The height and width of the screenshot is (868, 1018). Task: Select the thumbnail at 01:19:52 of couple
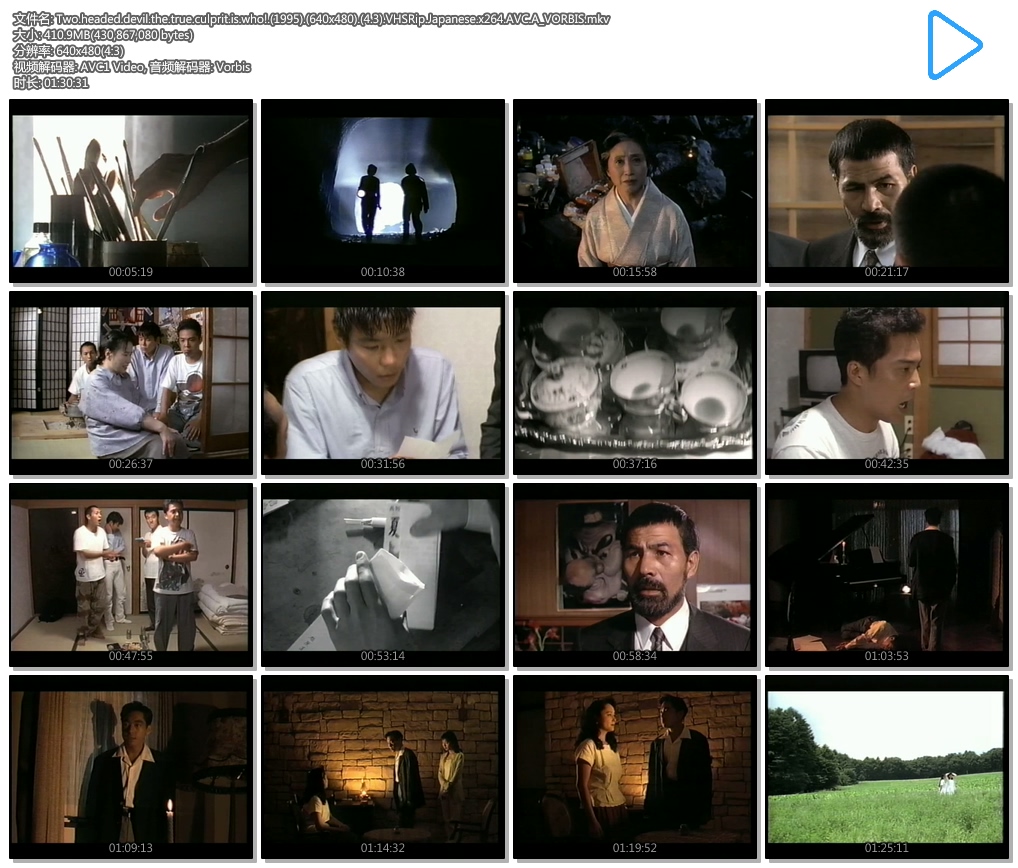[x=635, y=766]
